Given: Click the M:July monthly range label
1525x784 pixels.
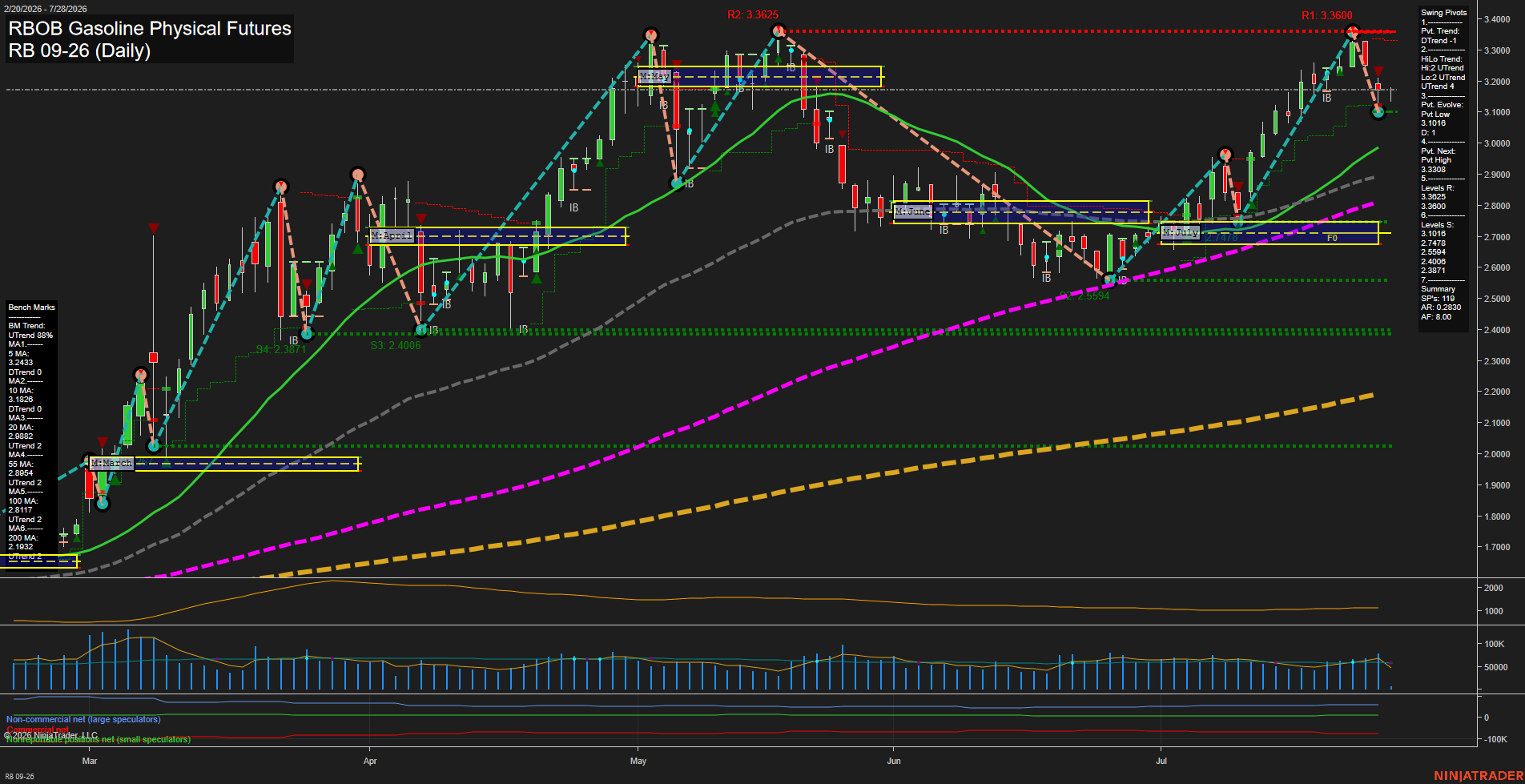Looking at the screenshot, I should [x=1180, y=232].
